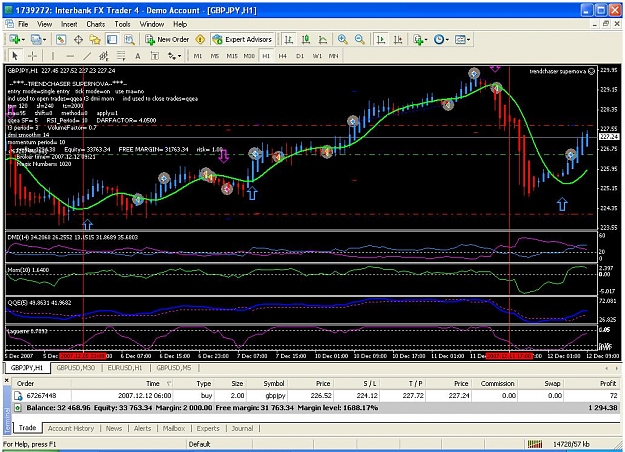Screen dimensions: 625x452
Task: Switch to the EURUSD,H1 chart tab
Action: pos(125,367)
